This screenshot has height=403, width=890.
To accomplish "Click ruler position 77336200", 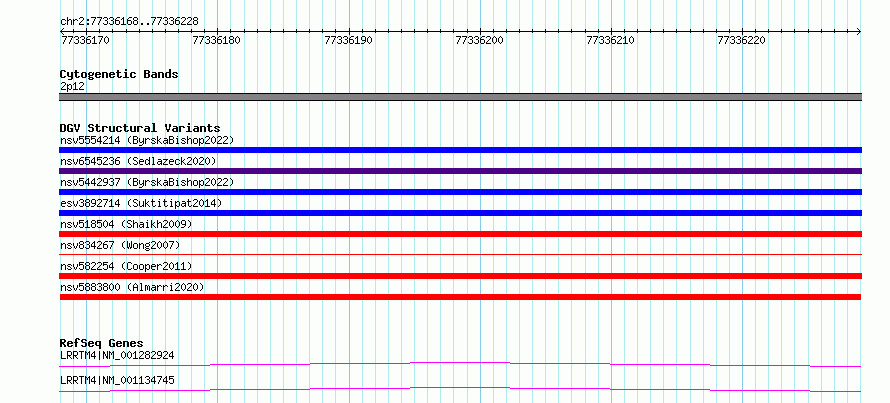I will pos(480,40).
